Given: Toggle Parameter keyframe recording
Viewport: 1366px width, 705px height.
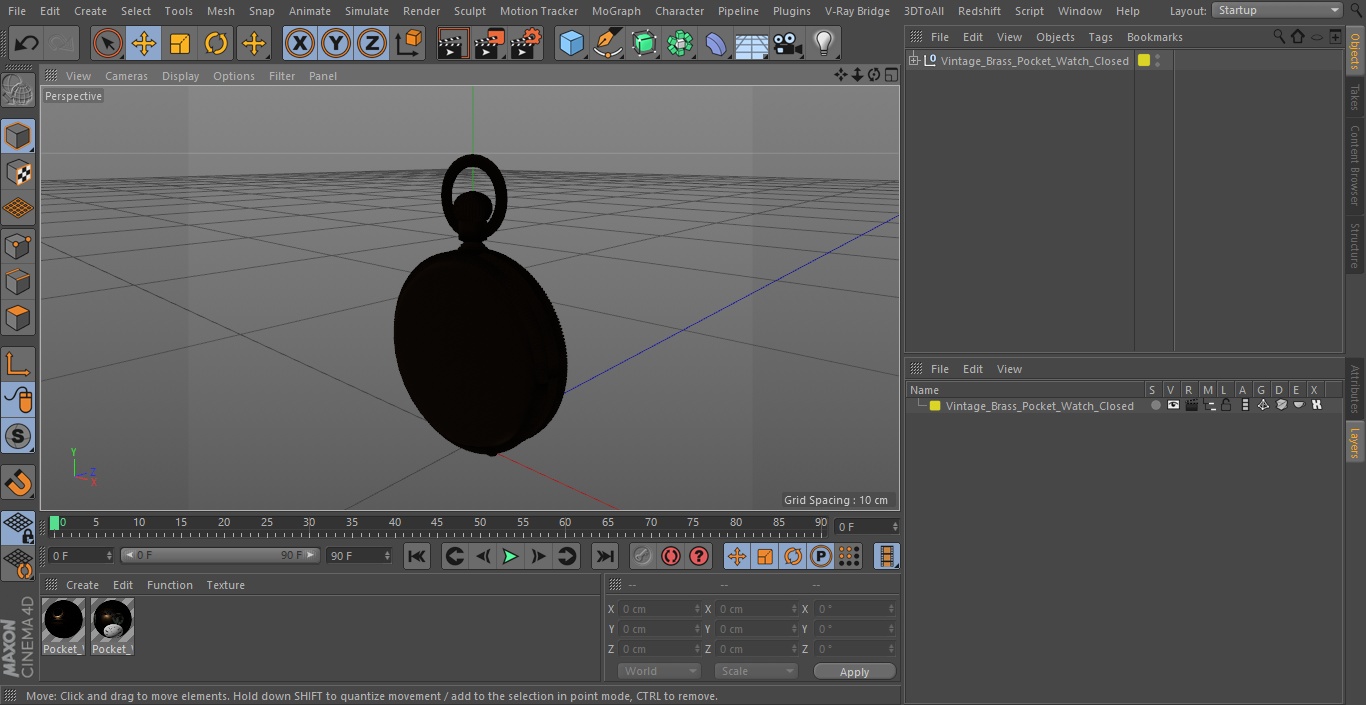Looking at the screenshot, I should (x=821, y=556).
